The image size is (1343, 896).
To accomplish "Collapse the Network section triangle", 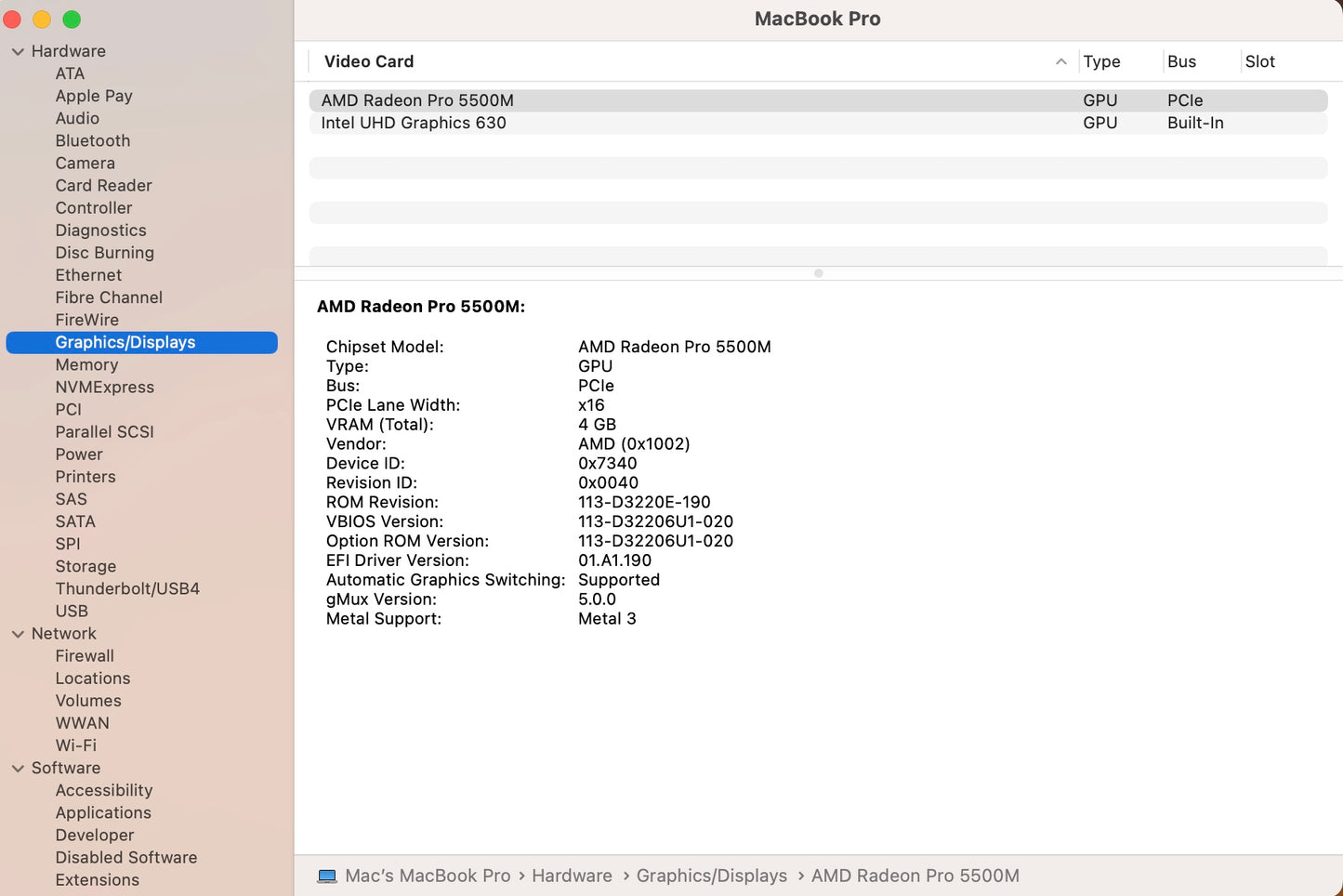I will pos(19,633).
